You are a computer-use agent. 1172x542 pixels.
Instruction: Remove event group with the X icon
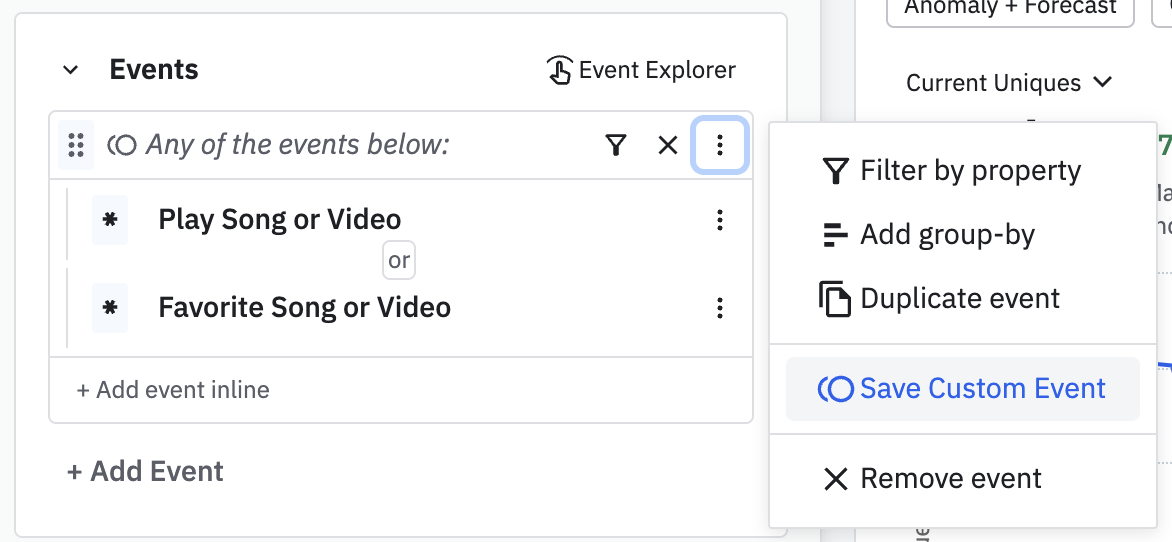668,146
